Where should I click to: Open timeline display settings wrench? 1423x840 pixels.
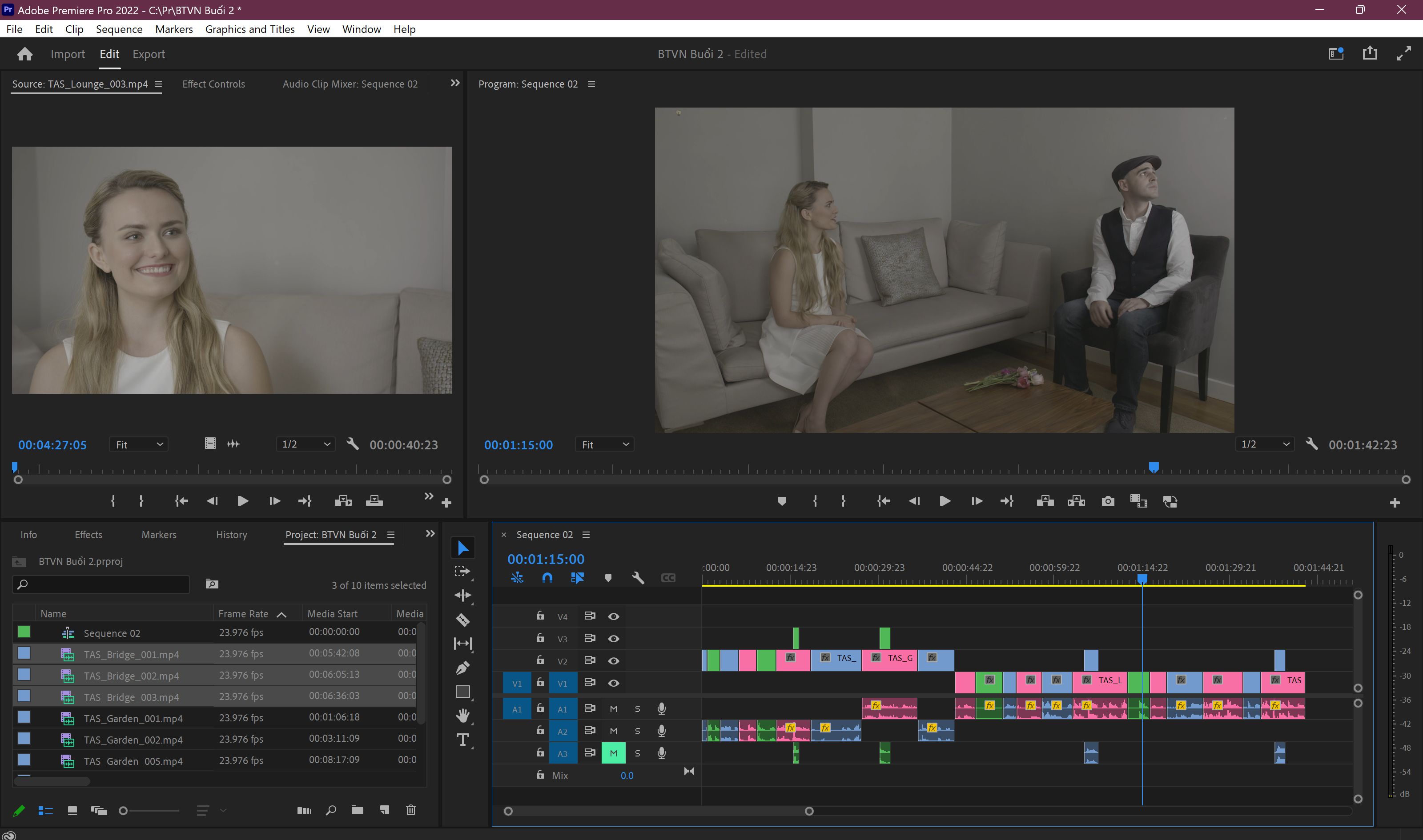(x=638, y=578)
